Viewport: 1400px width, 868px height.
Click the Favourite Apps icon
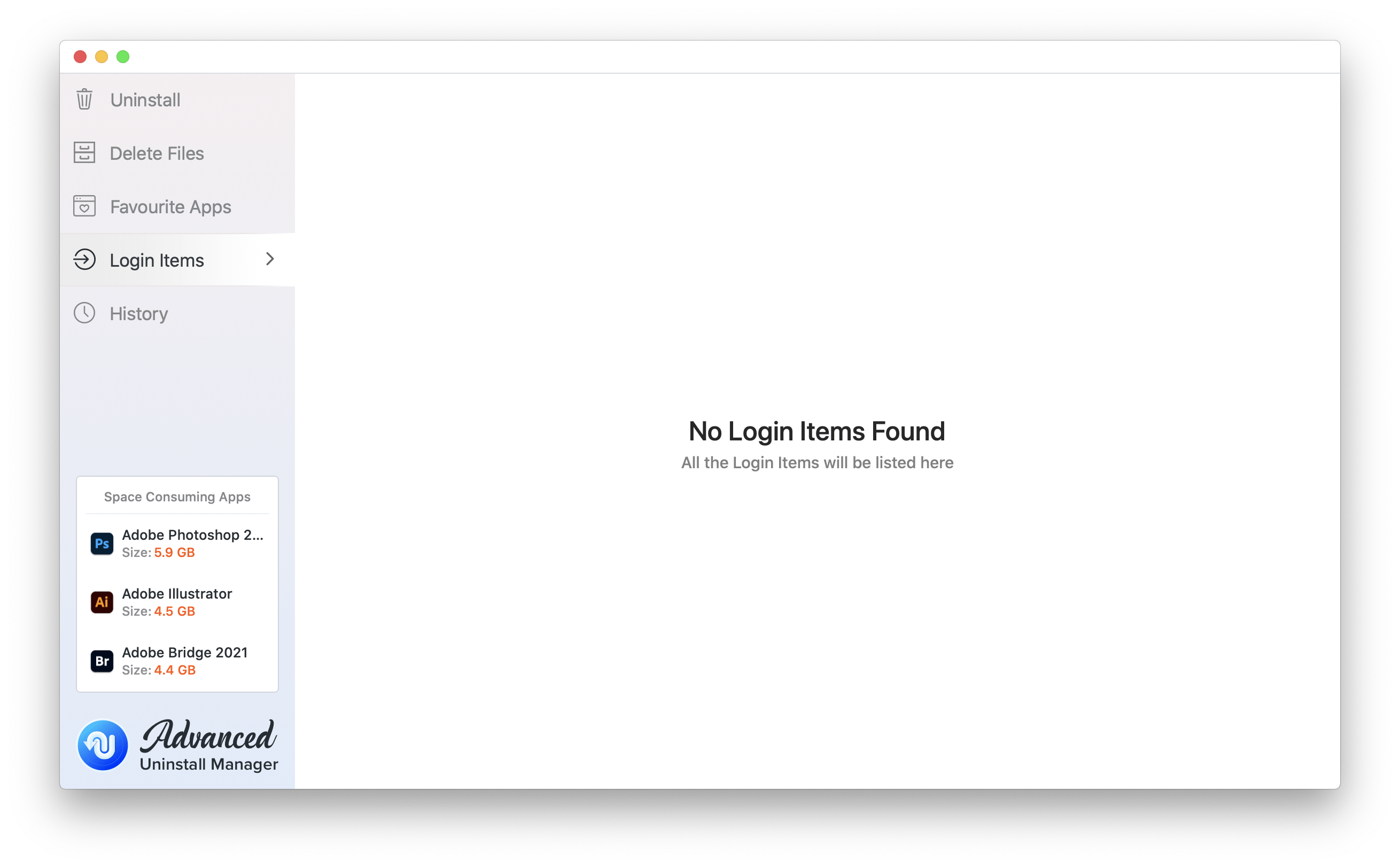tap(85, 207)
